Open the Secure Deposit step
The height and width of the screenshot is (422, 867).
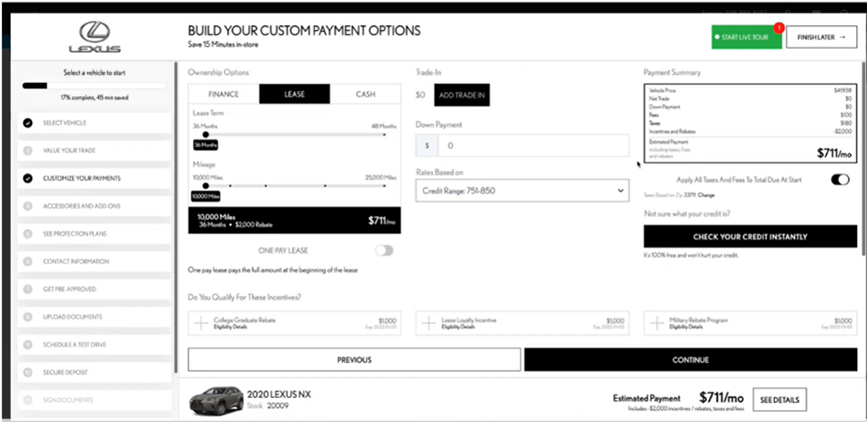tap(95, 372)
